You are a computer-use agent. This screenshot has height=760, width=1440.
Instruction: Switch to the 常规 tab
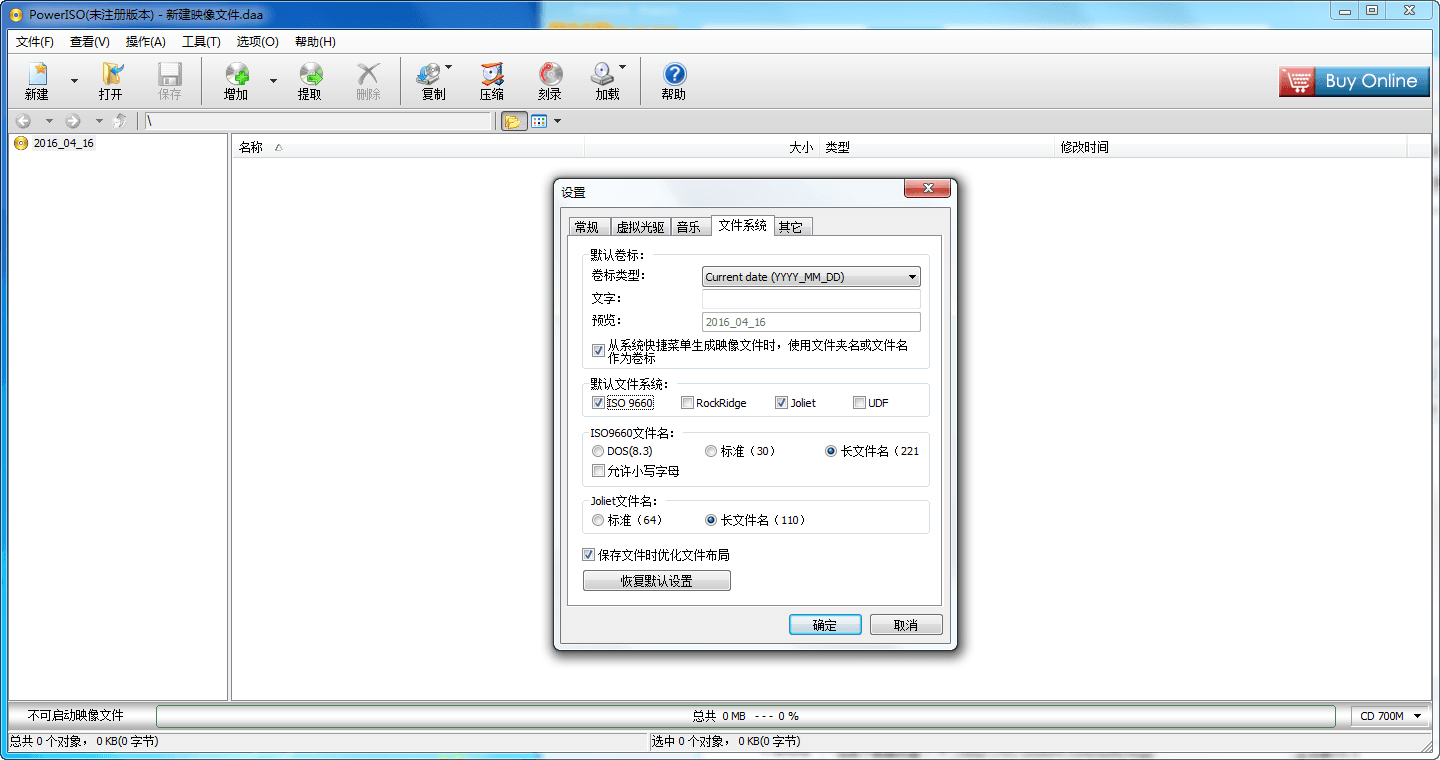pyautogui.click(x=587, y=227)
